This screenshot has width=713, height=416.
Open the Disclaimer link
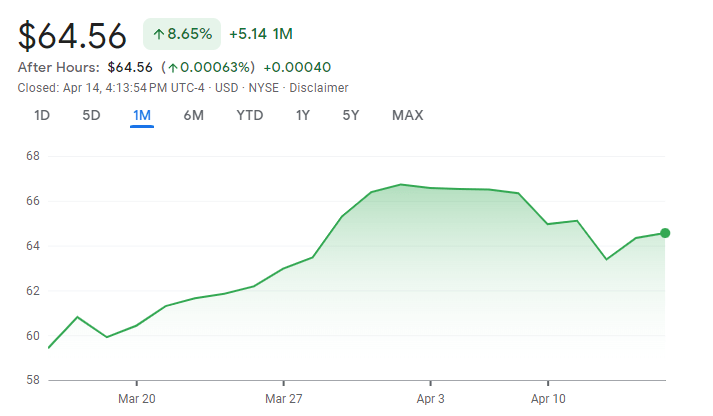click(x=319, y=88)
